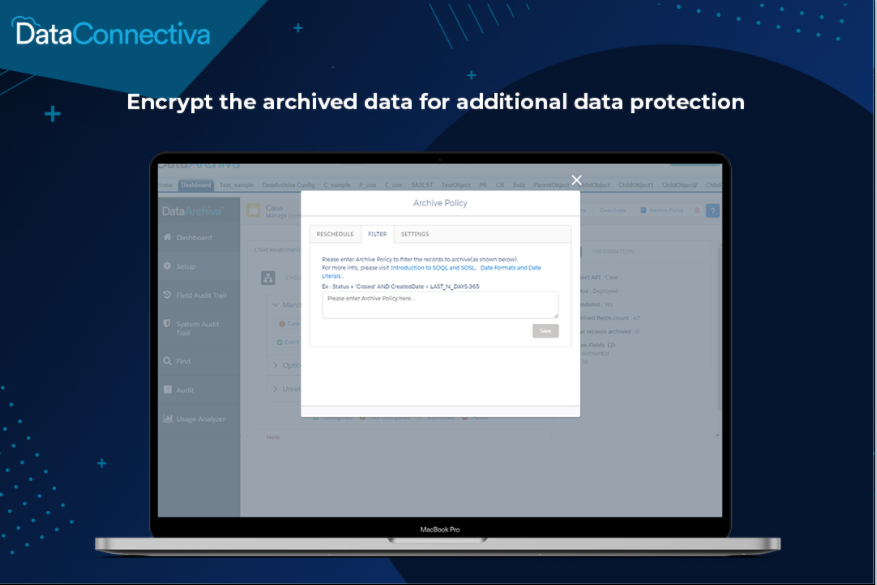Click the 'Archive Policy' dialog title

[x=440, y=203]
